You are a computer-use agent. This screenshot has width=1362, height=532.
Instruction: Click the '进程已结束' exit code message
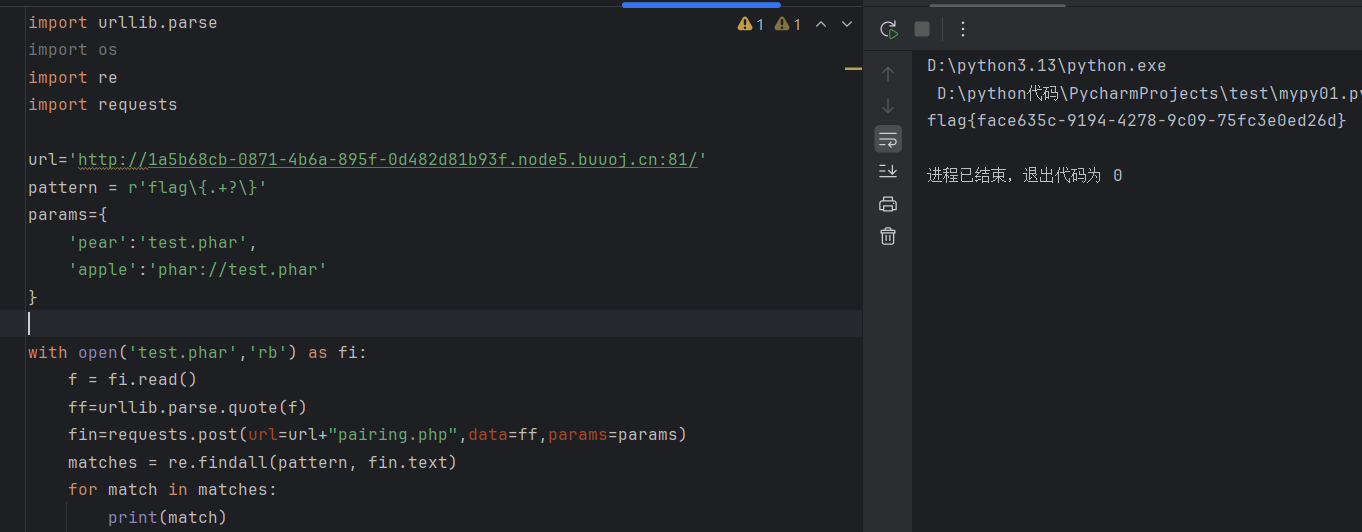pos(1024,175)
